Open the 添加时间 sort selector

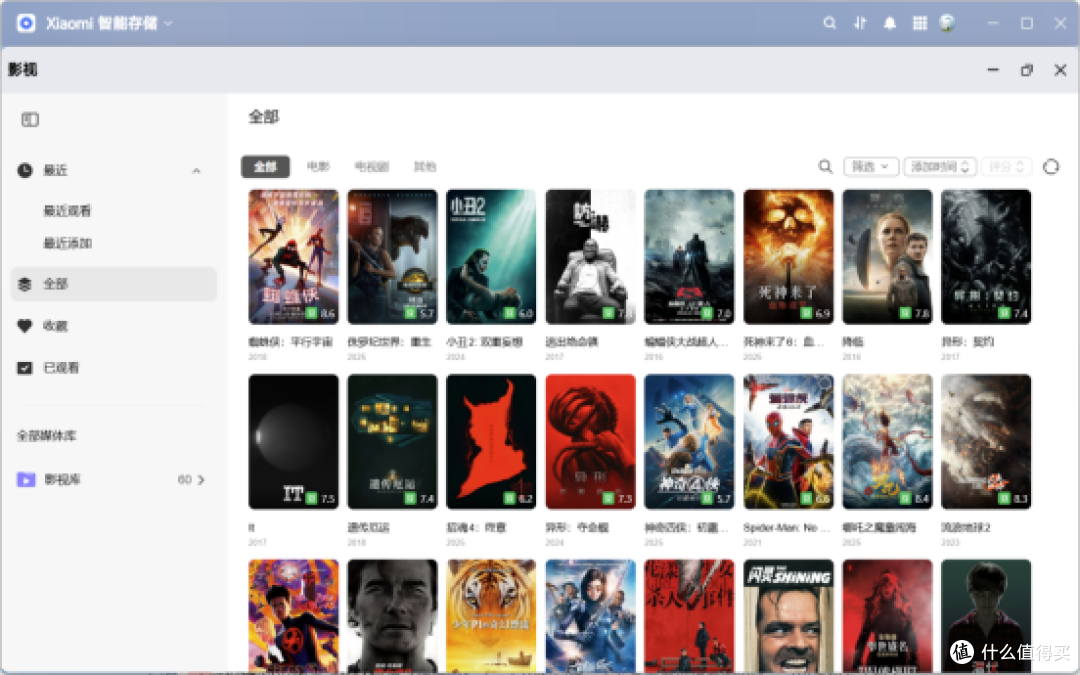940,166
